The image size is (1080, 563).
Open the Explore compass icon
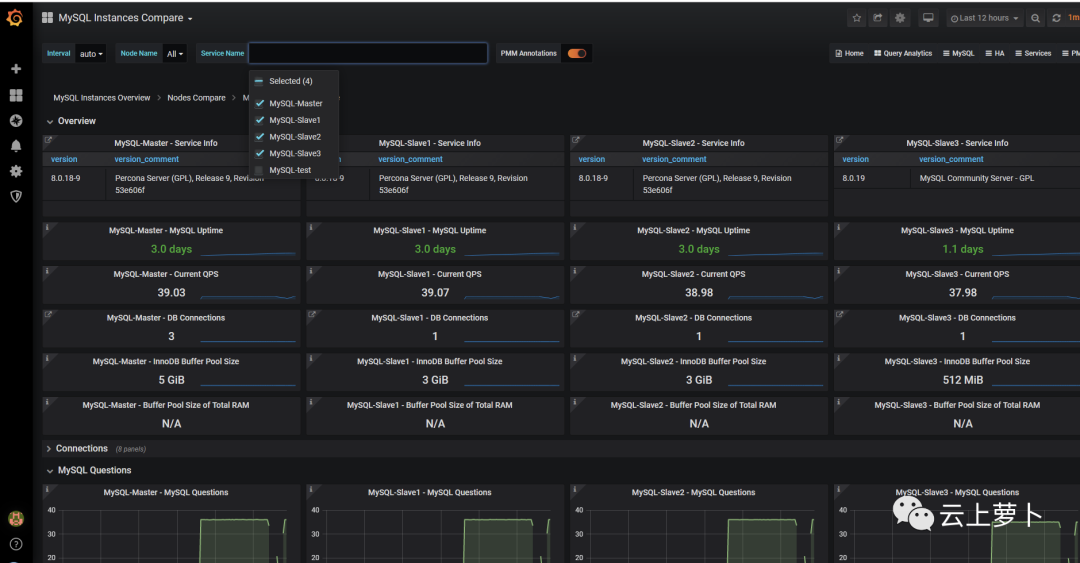click(x=16, y=121)
